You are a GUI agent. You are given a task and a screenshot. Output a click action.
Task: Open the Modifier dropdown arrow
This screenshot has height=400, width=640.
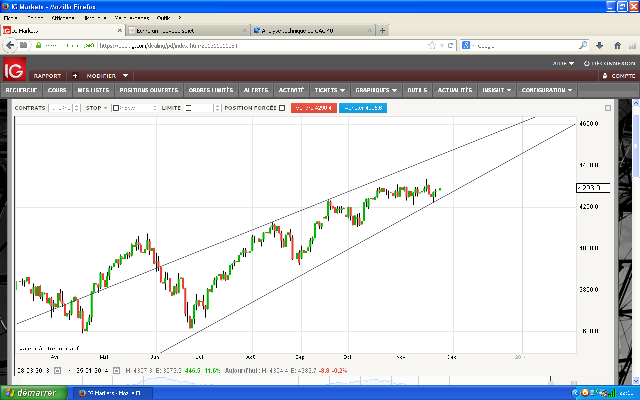[125, 76]
